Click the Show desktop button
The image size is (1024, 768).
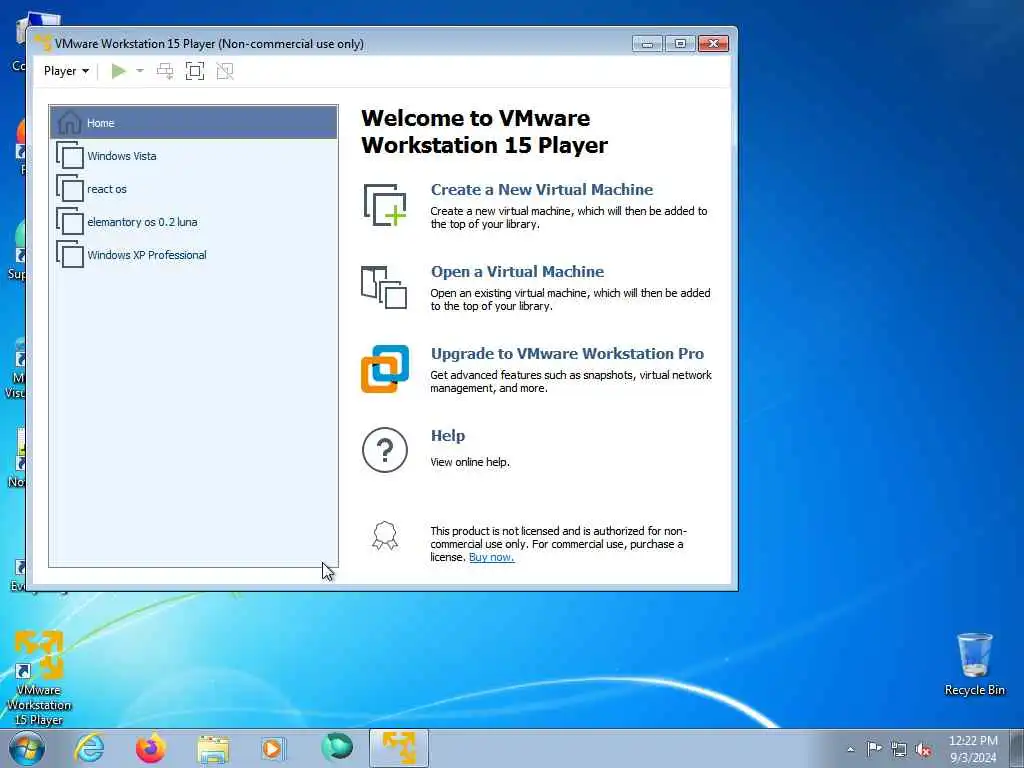tap(1017, 749)
